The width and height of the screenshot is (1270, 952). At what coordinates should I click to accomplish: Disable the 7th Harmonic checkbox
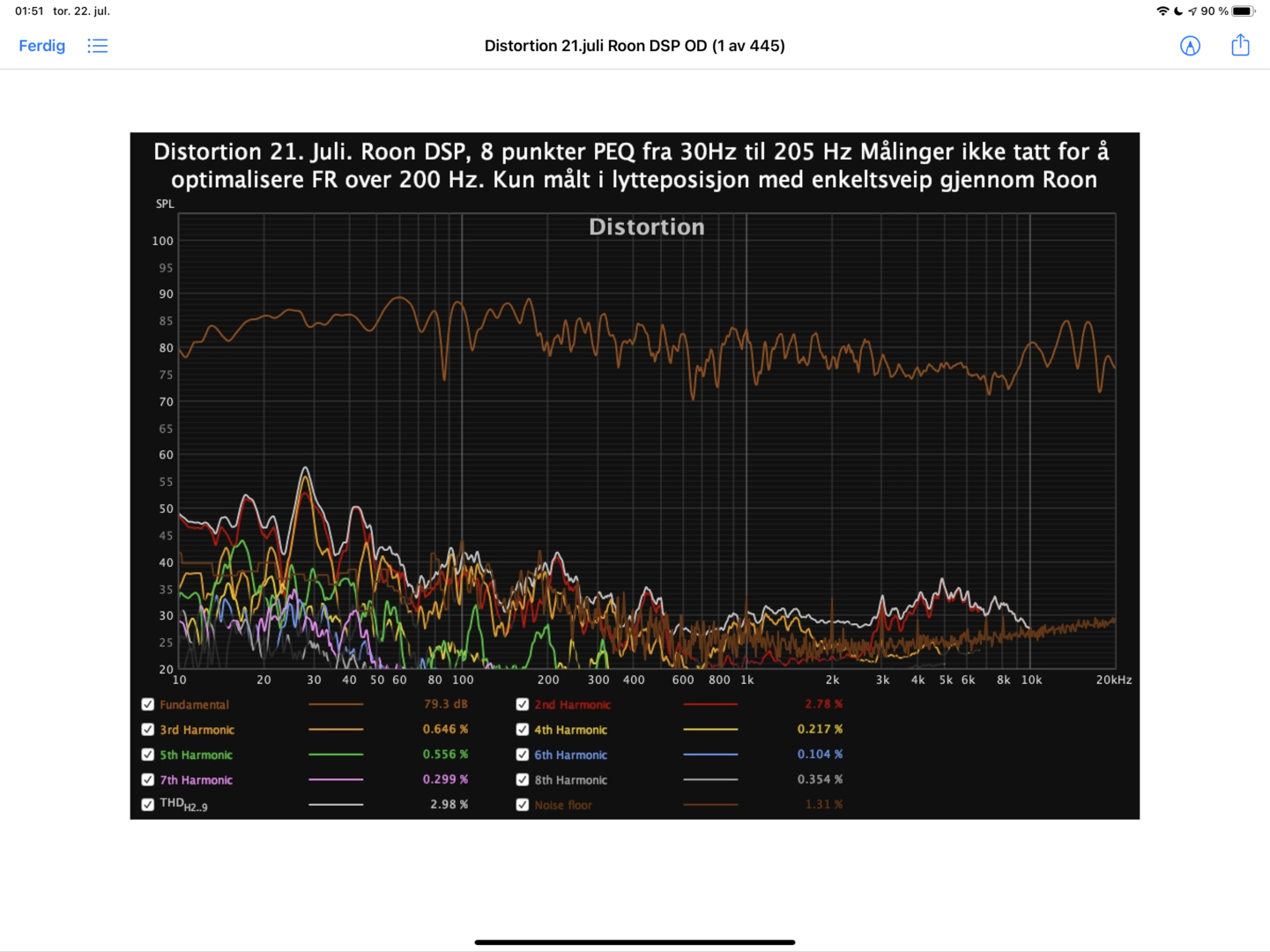(148, 780)
